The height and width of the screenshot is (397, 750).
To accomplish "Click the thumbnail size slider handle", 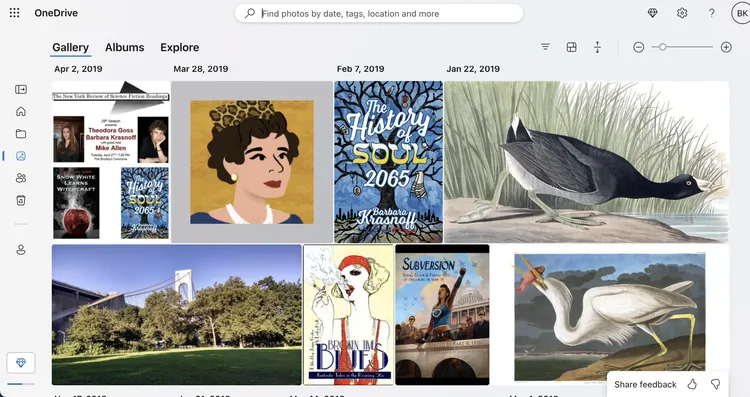I will 662,47.
